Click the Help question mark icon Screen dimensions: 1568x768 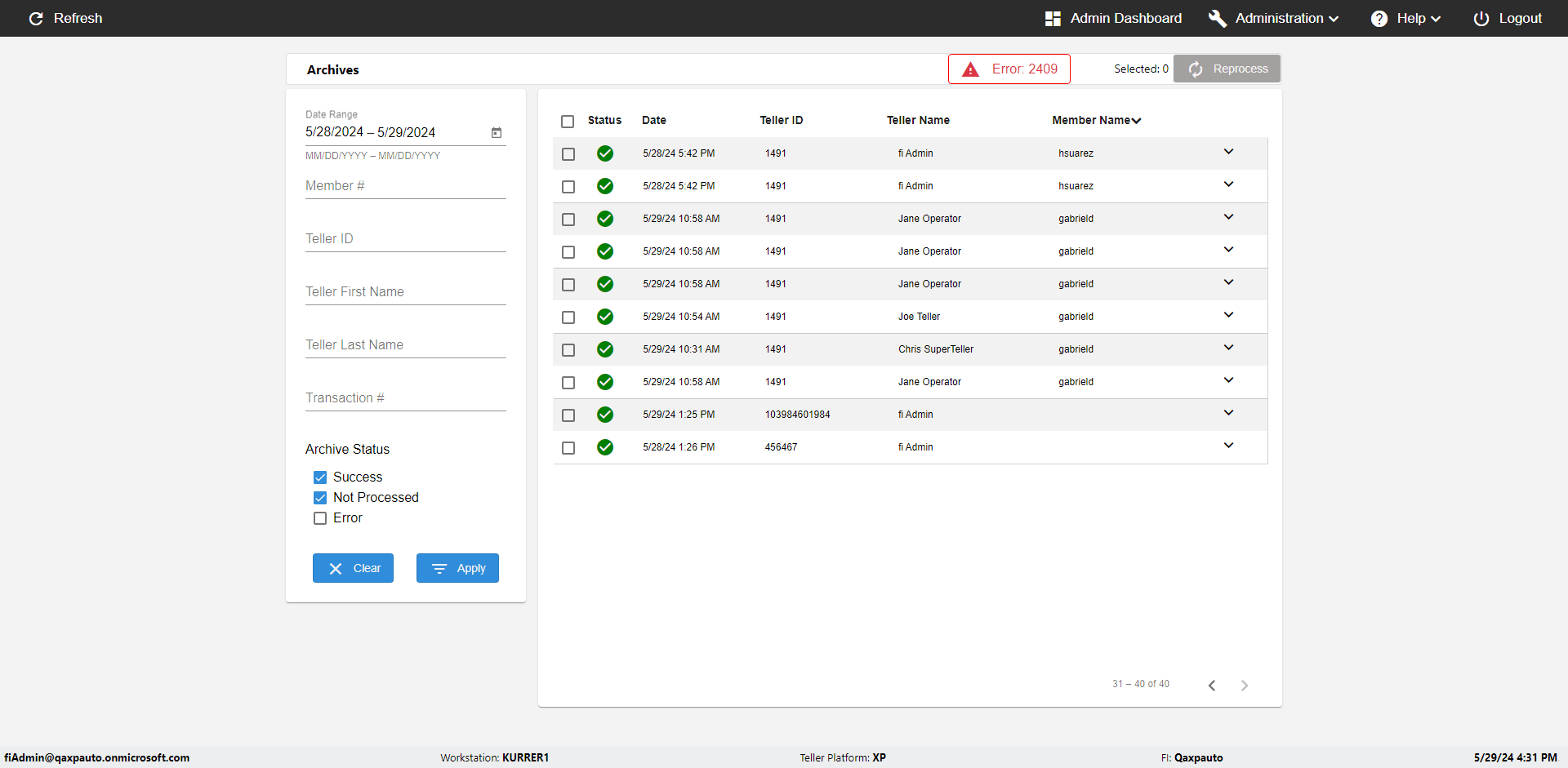tap(1379, 19)
